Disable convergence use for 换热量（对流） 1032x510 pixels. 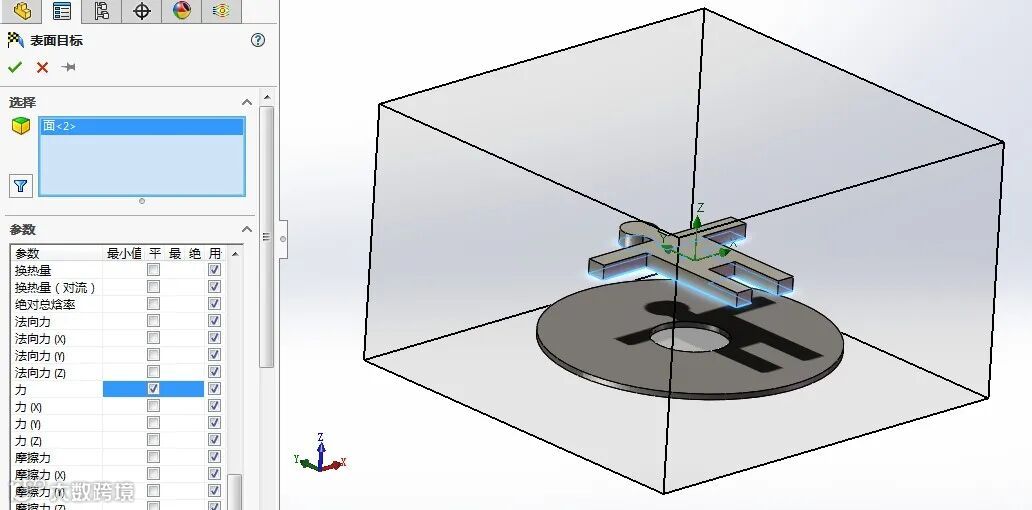click(x=215, y=287)
